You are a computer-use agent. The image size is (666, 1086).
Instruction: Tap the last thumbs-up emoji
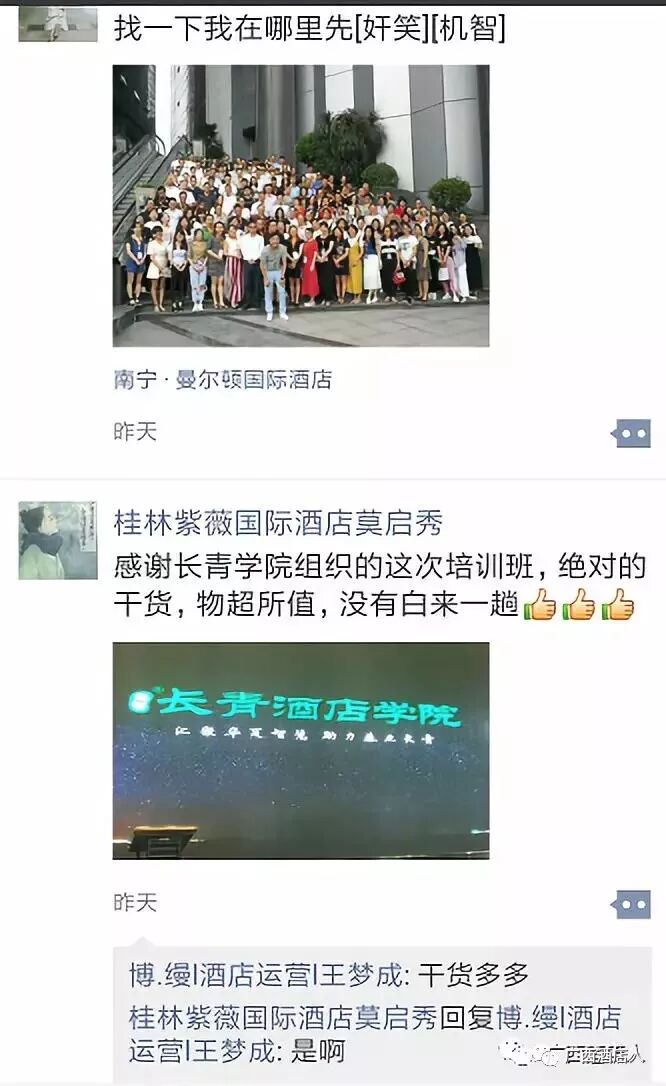coord(618,603)
